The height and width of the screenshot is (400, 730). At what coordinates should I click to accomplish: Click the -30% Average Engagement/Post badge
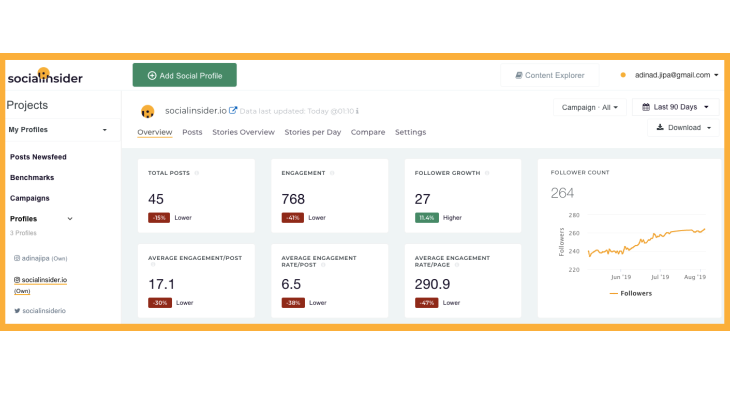(160, 303)
